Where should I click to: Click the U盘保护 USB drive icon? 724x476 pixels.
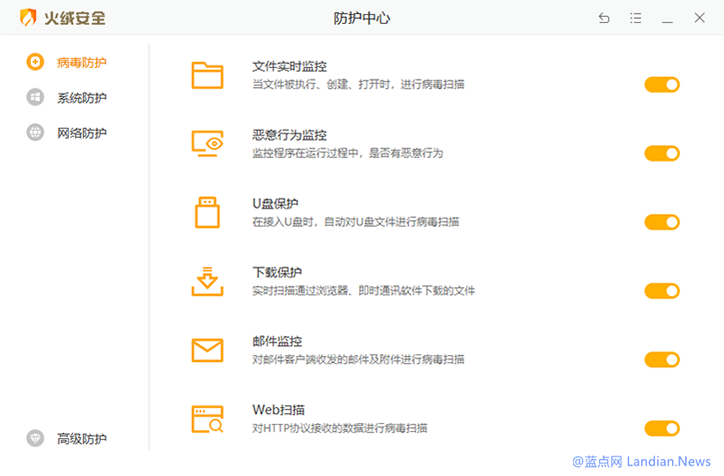pyautogui.click(x=207, y=212)
